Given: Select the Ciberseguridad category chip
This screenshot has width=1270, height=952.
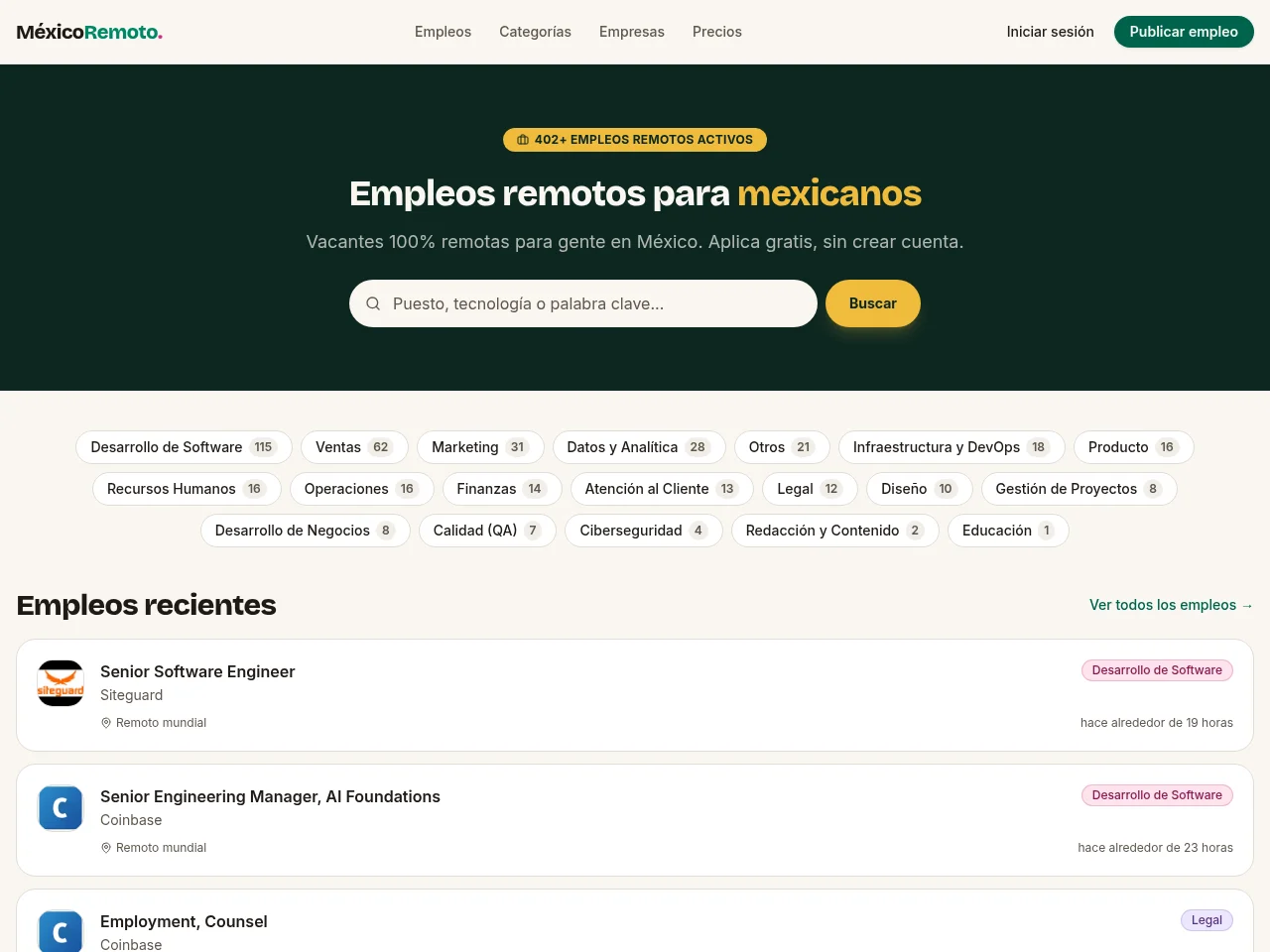Looking at the screenshot, I should click(x=643, y=531).
